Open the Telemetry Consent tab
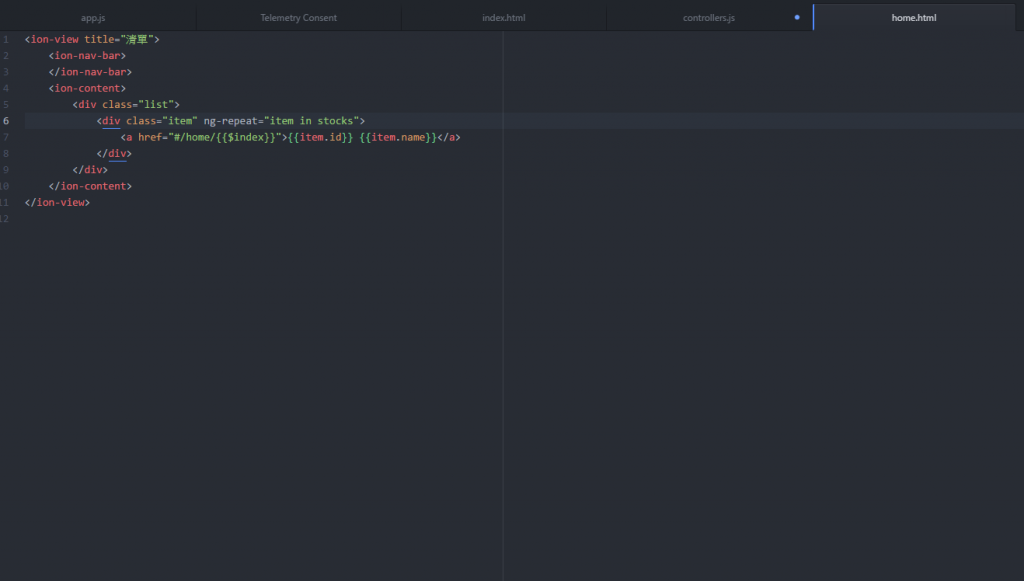Viewport: 1024px width, 581px height. pos(298,18)
